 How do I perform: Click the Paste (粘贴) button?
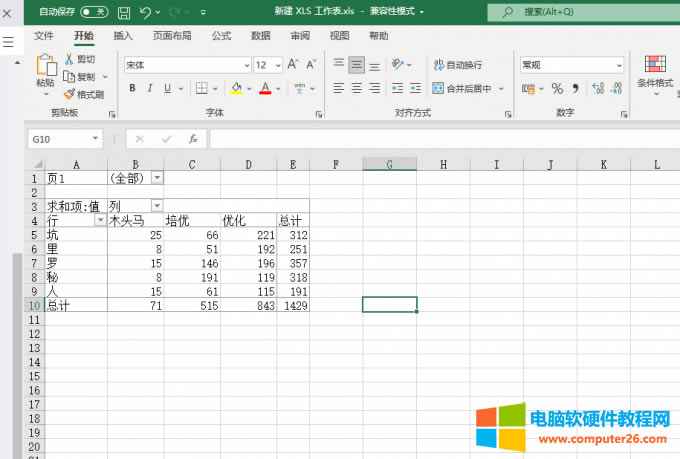(45, 72)
